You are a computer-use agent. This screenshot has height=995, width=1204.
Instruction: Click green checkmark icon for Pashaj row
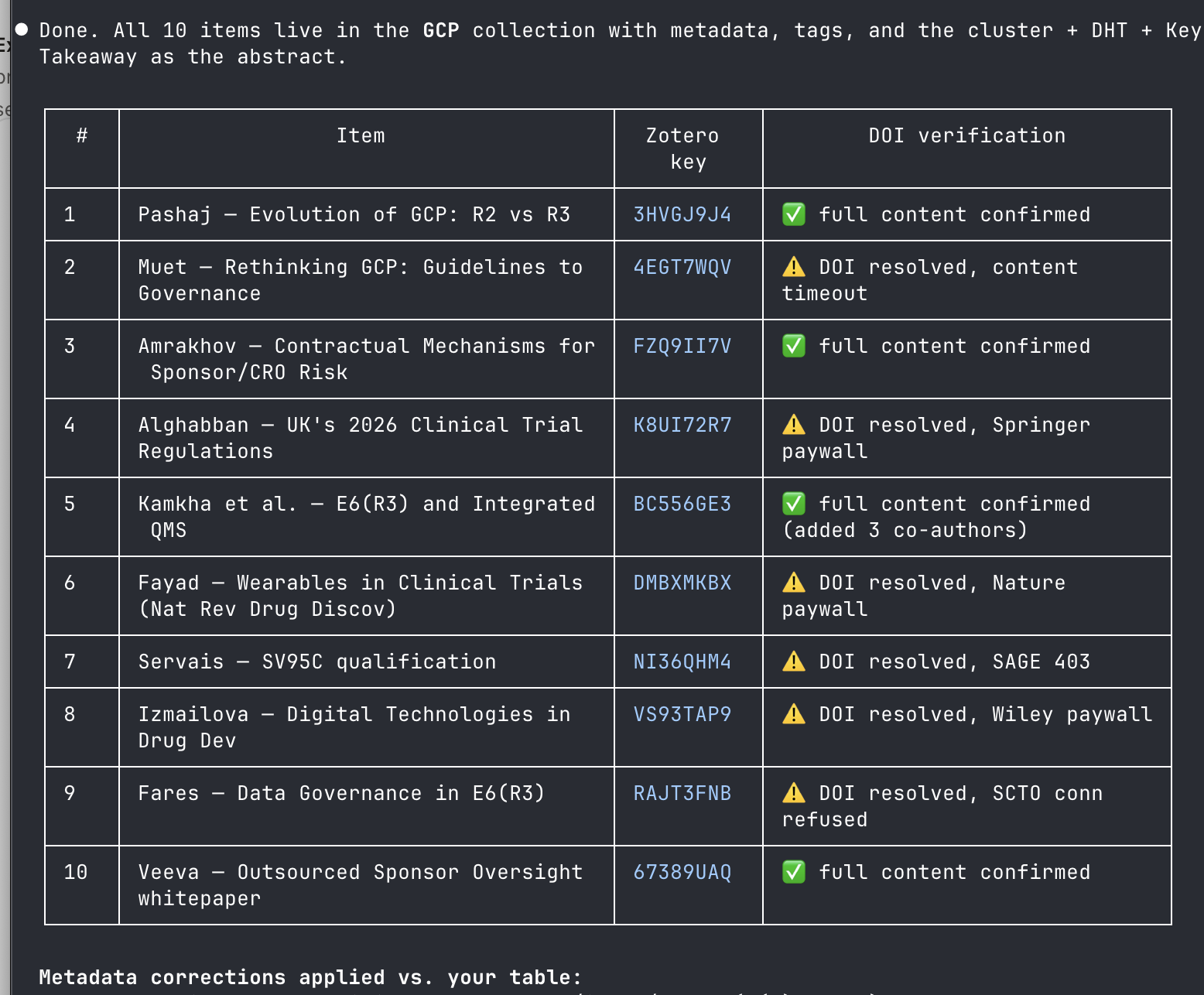(794, 214)
